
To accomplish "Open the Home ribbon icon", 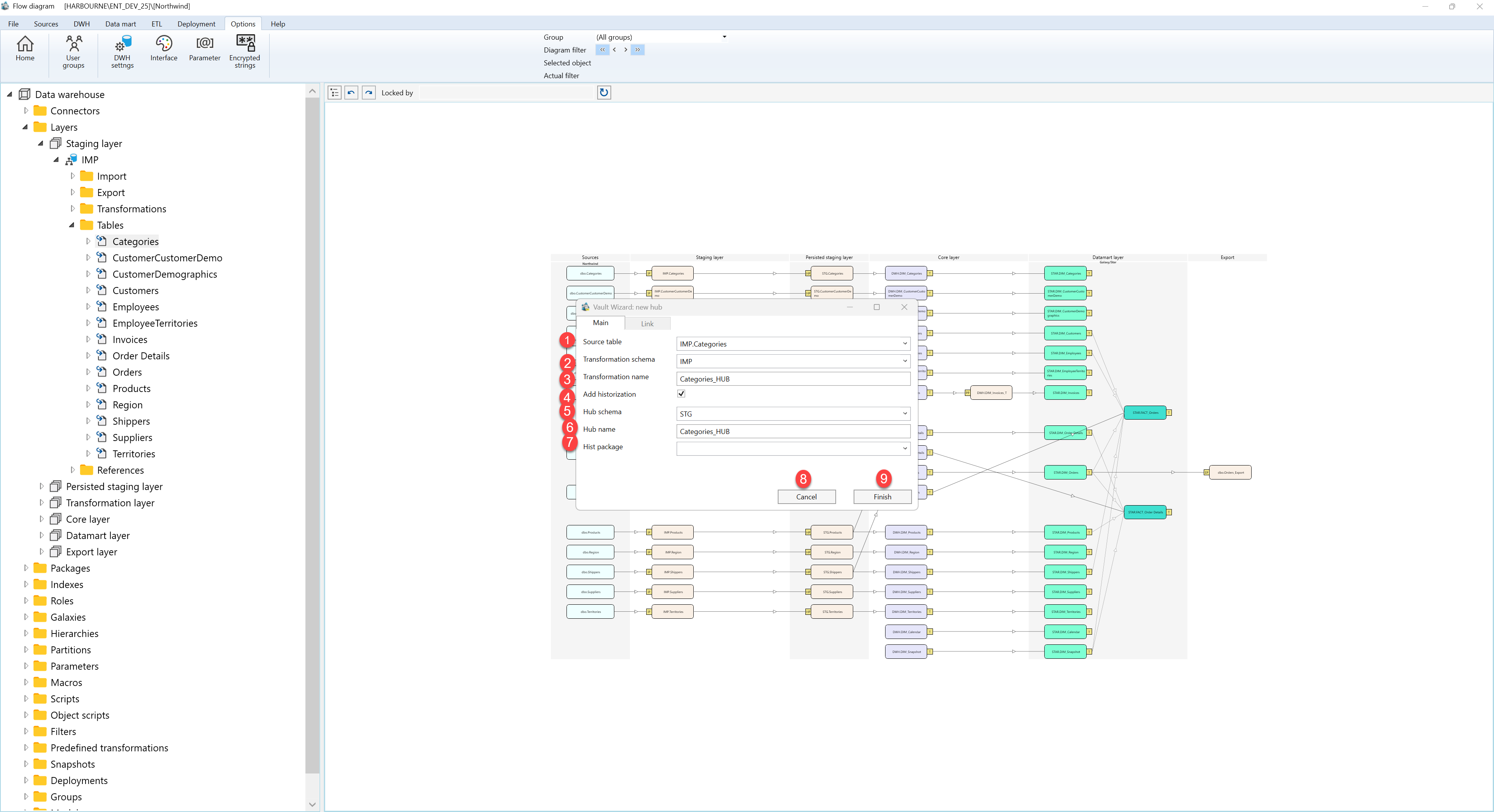I will coord(25,49).
